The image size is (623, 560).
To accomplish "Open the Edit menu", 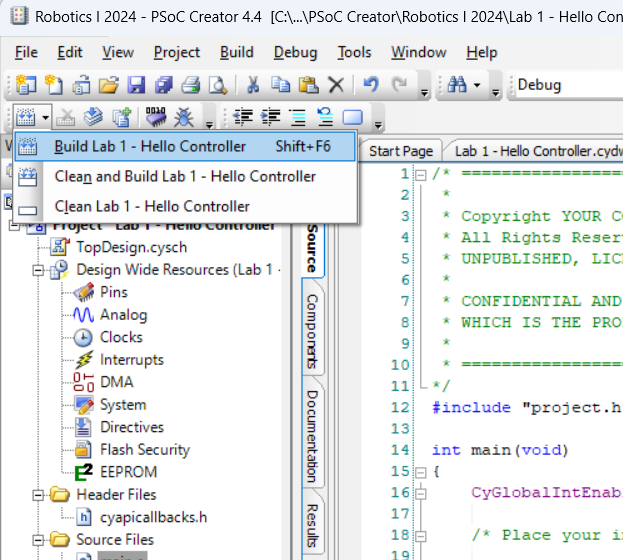I will (x=70, y=52).
